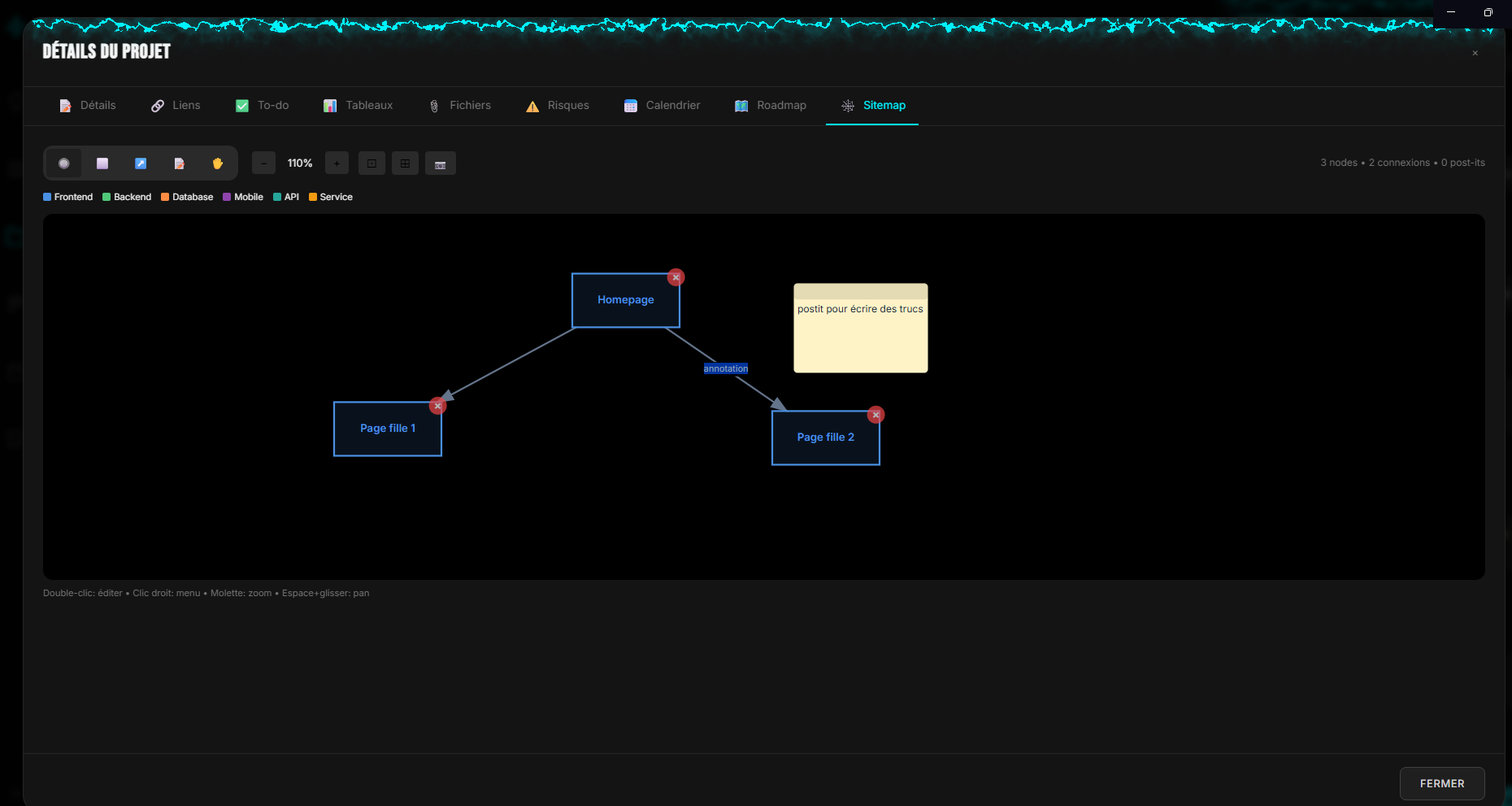Select the square node tool
The height and width of the screenshot is (806, 1512).
102,163
